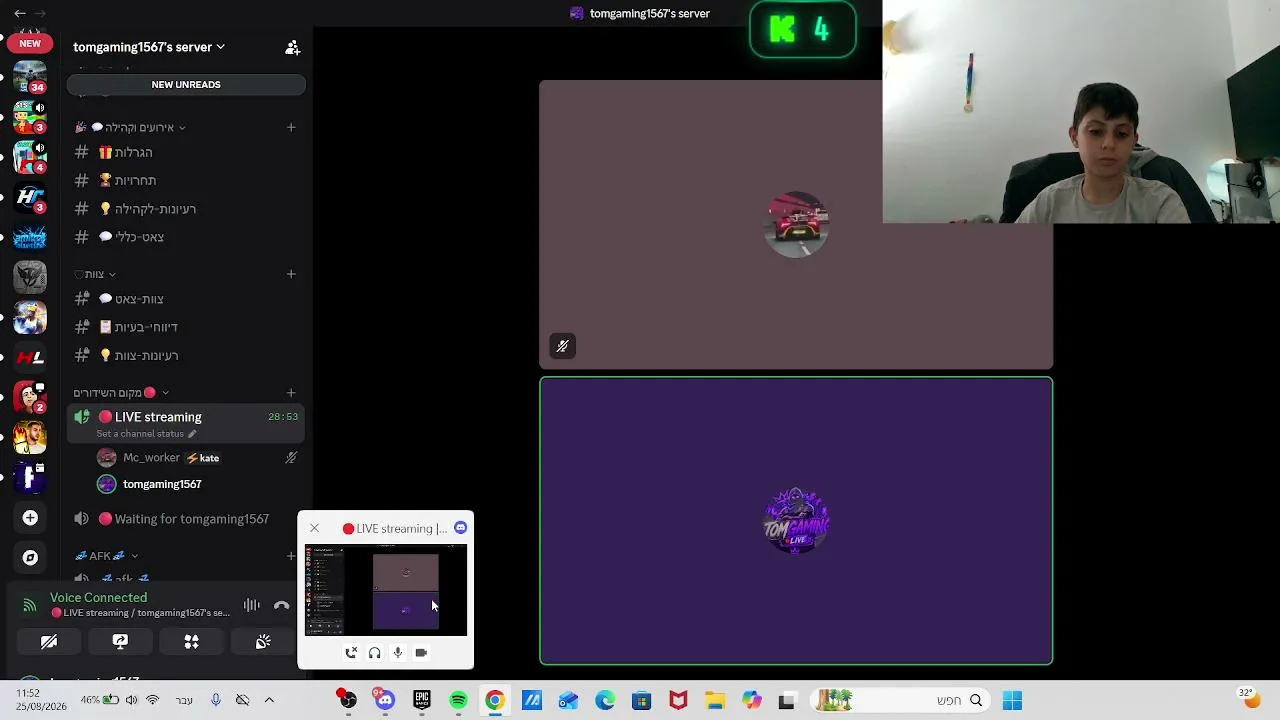Open the soundboard button
This screenshot has height=720, width=1280.
click(x=263, y=642)
